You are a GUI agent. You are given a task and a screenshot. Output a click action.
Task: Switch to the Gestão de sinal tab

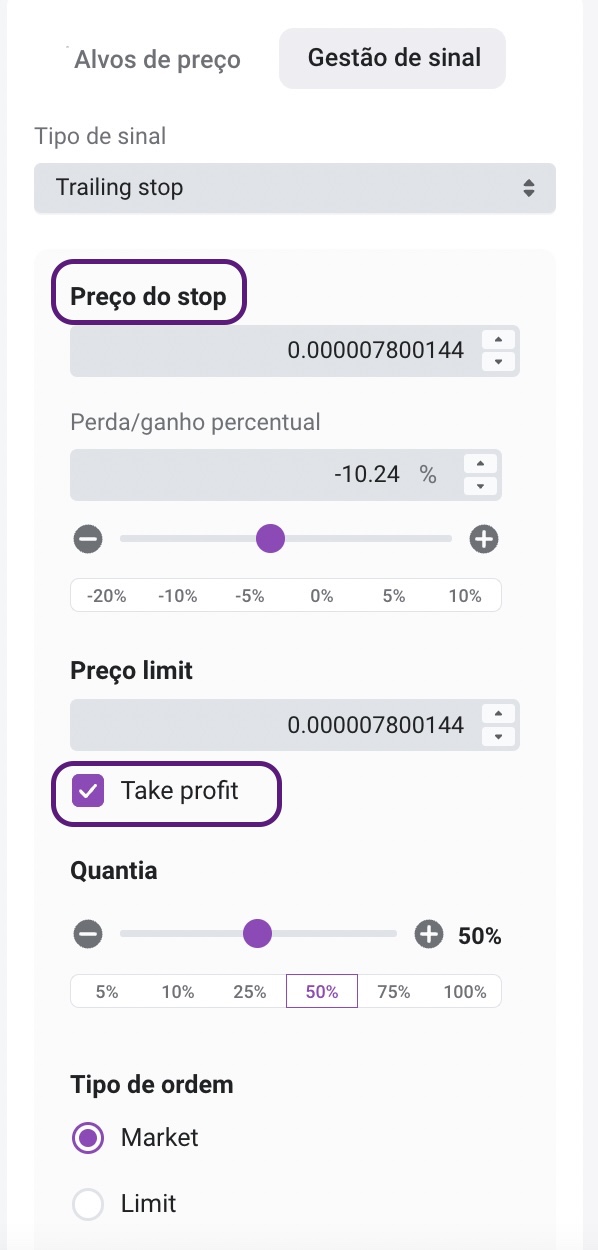point(393,58)
